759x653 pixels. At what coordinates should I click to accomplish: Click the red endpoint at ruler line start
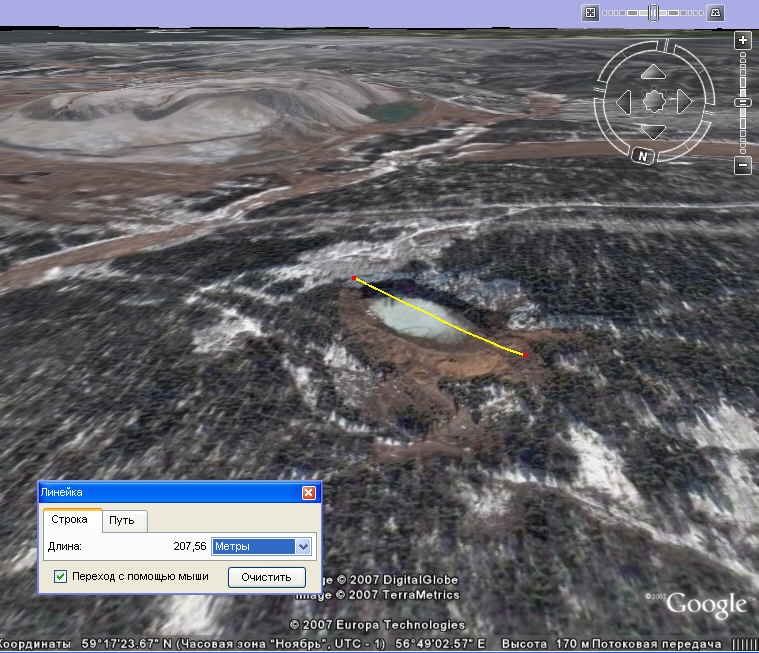(x=354, y=278)
